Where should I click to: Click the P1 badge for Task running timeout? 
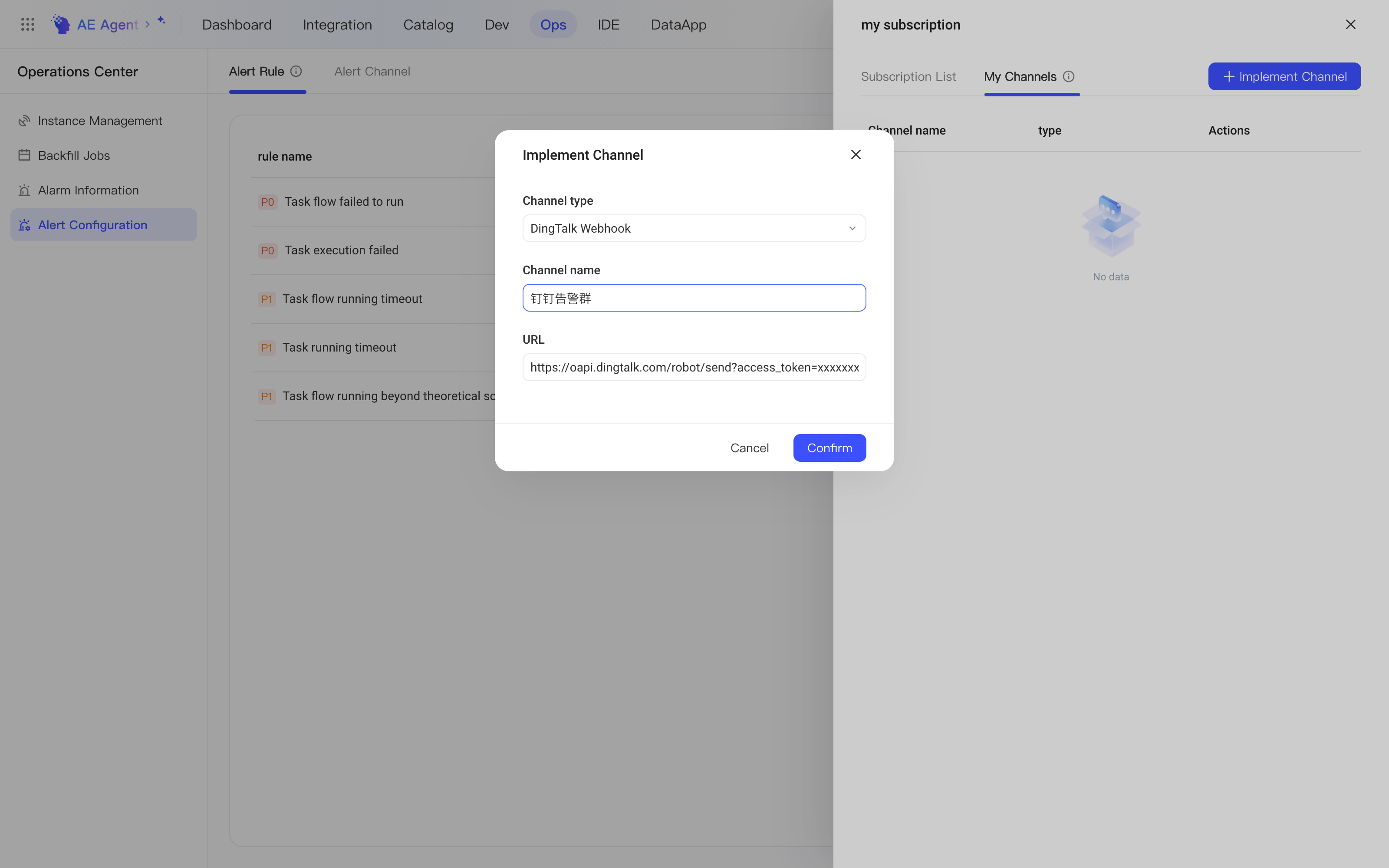(x=267, y=347)
